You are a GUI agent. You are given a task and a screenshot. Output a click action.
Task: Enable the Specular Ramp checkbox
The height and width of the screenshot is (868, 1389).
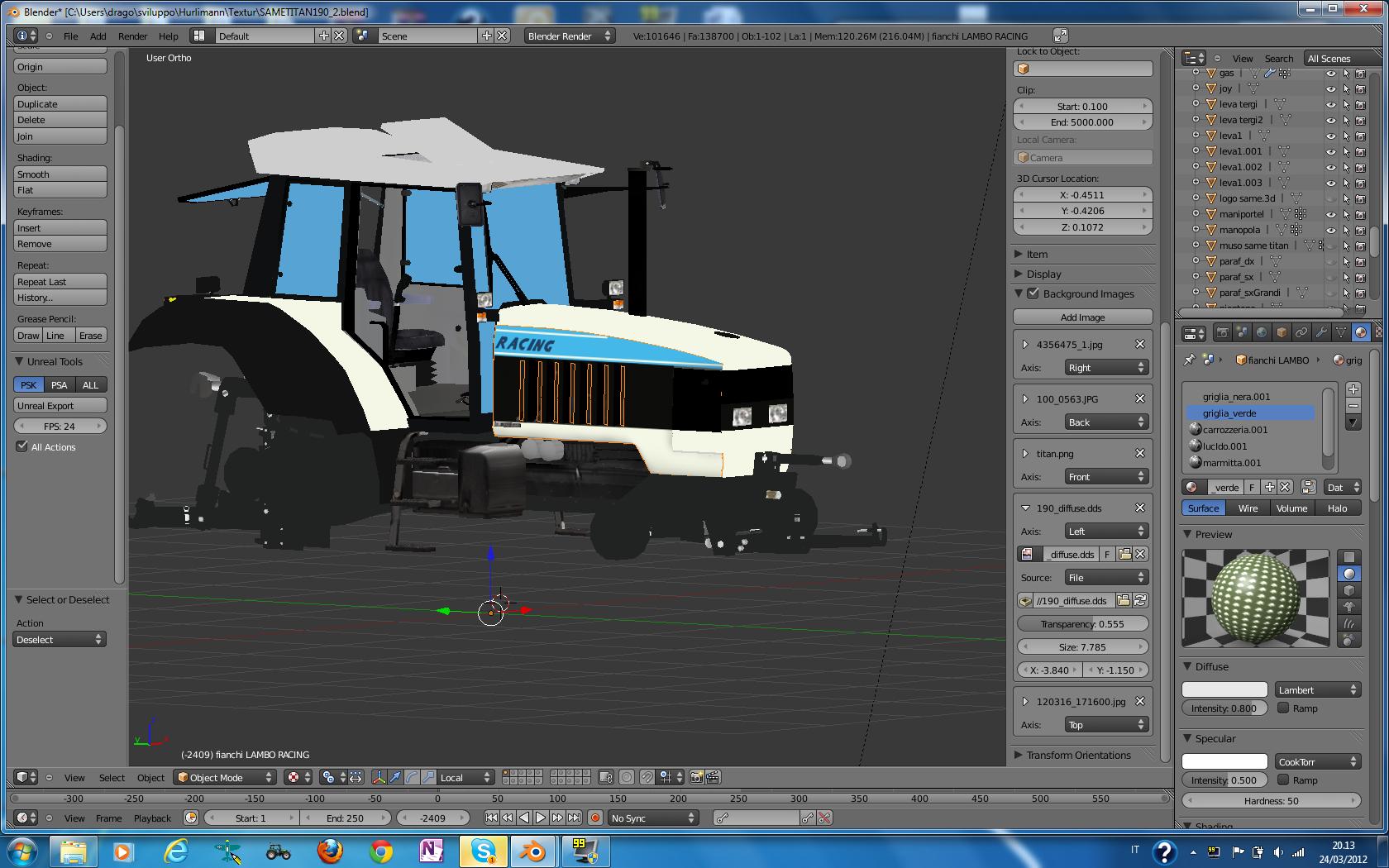pos(1283,780)
